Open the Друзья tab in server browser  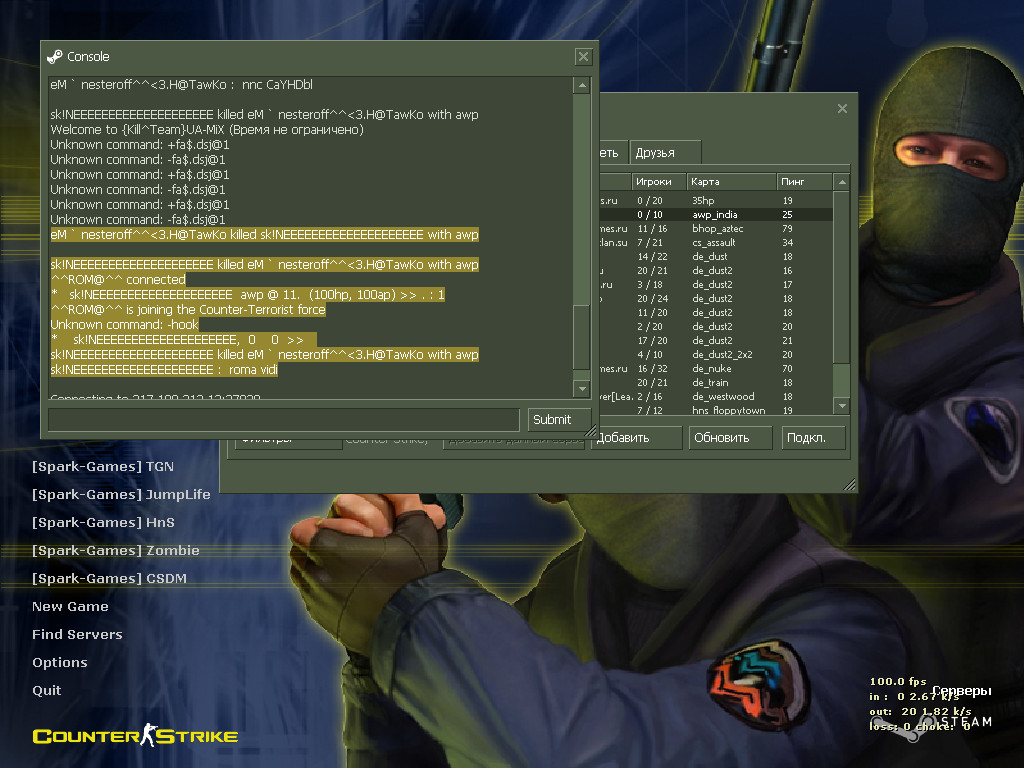665,153
